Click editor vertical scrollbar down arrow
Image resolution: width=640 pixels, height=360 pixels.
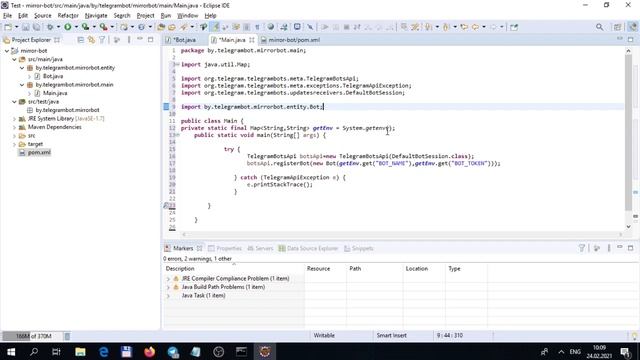pos(629,227)
